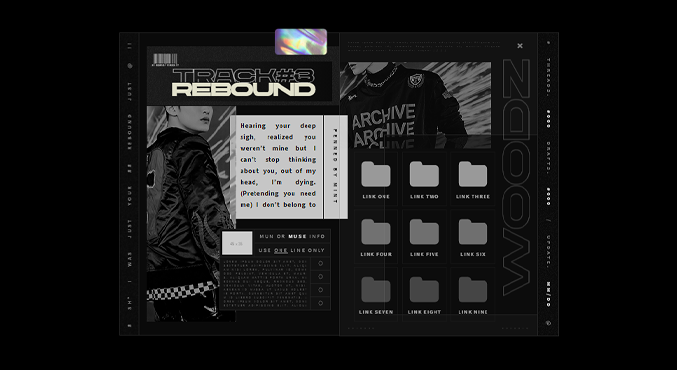Click the holographic sticker at top
The width and height of the screenshot is (677, 370).
[301, 42]
